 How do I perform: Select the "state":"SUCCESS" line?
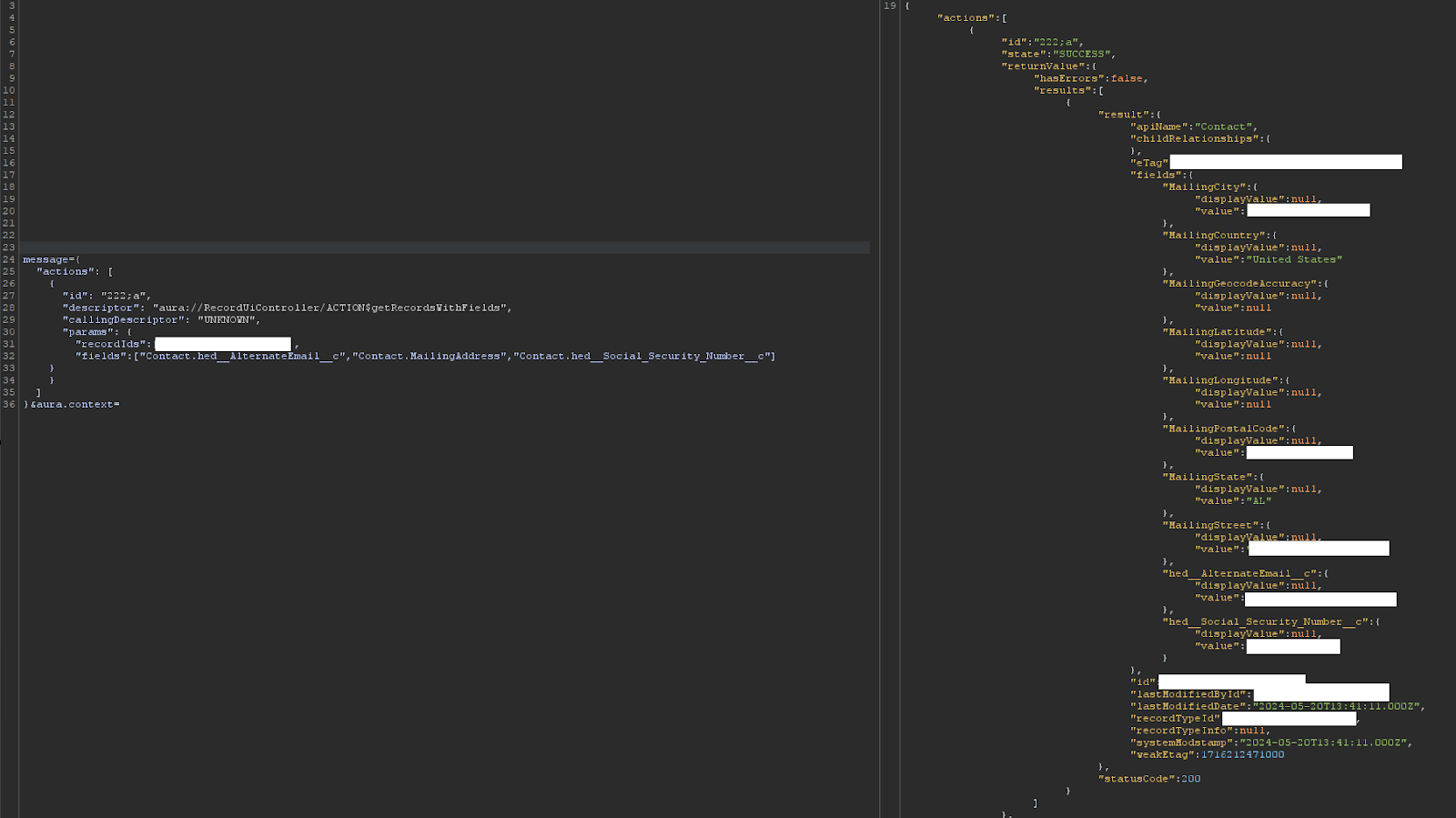[1058, 54]
